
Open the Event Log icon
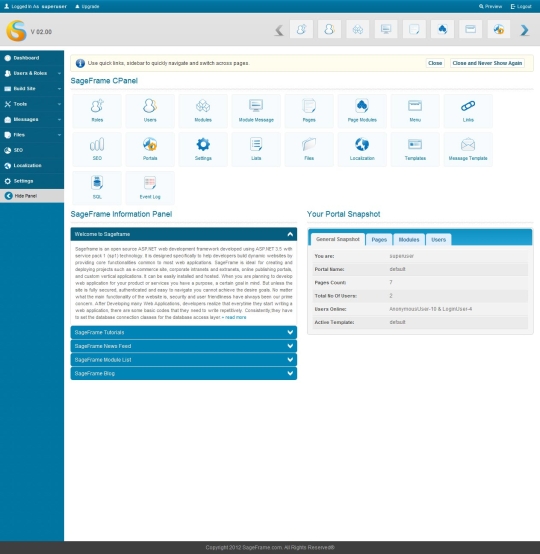point(150,188)
